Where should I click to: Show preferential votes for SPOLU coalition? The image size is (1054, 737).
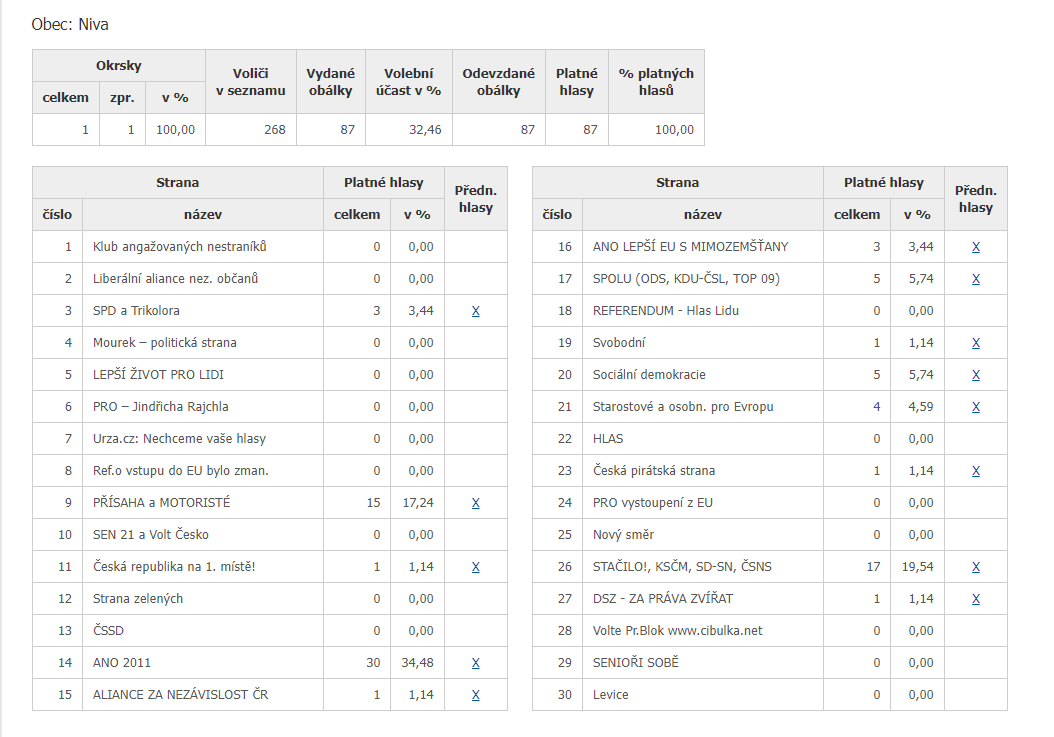976,279
